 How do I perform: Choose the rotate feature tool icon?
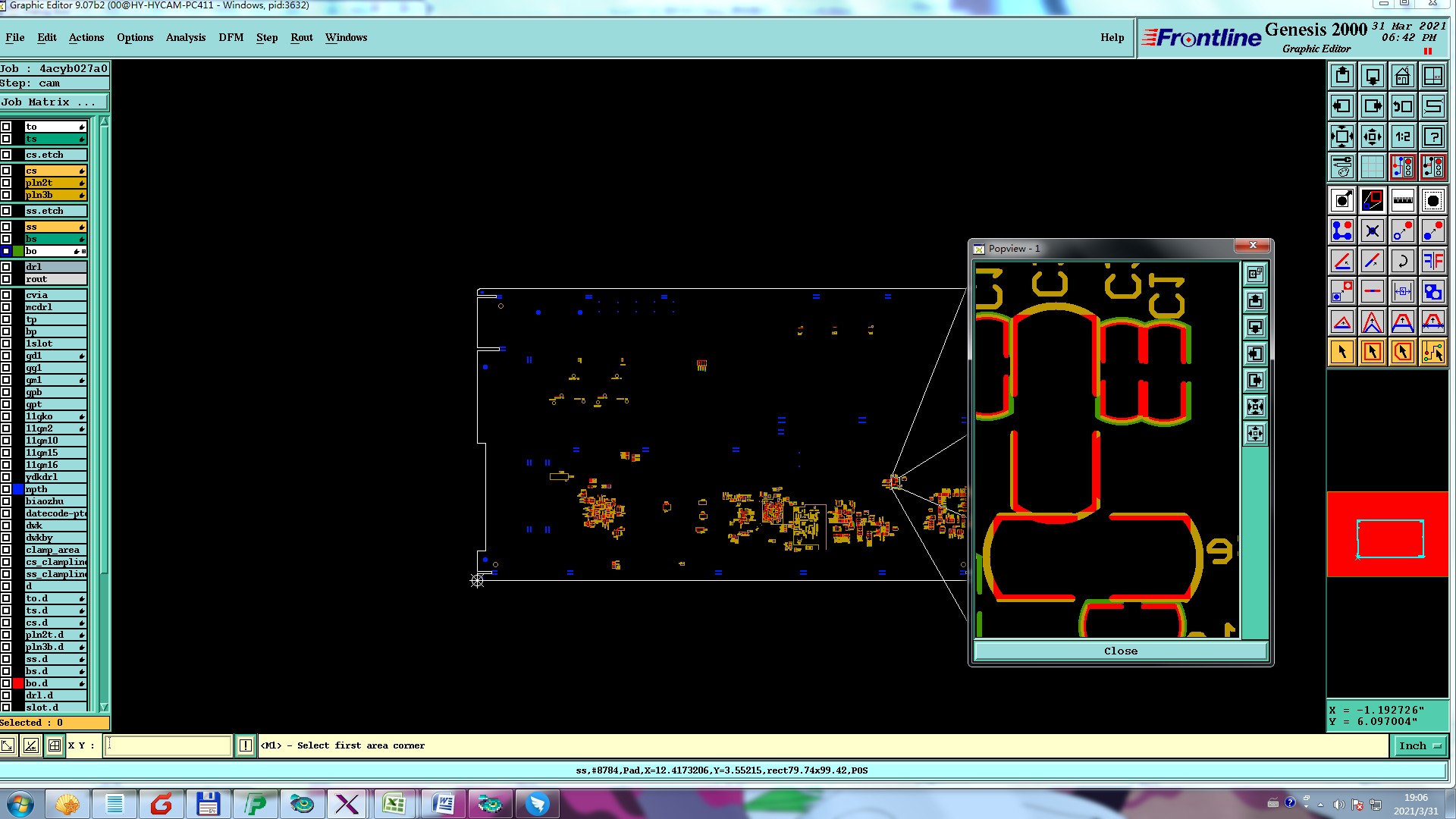[1402, 261]
